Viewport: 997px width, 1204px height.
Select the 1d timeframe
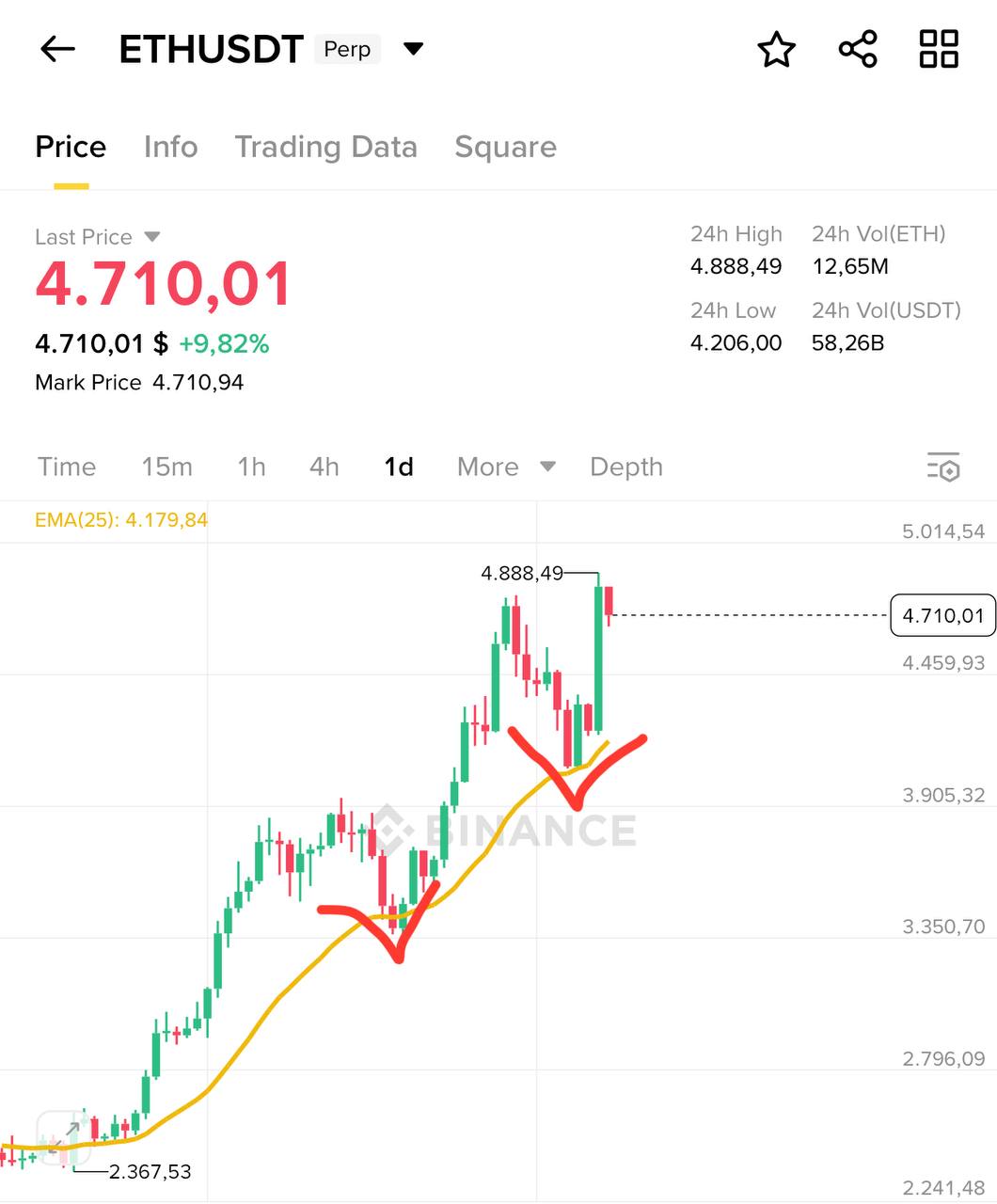[399, 467]
